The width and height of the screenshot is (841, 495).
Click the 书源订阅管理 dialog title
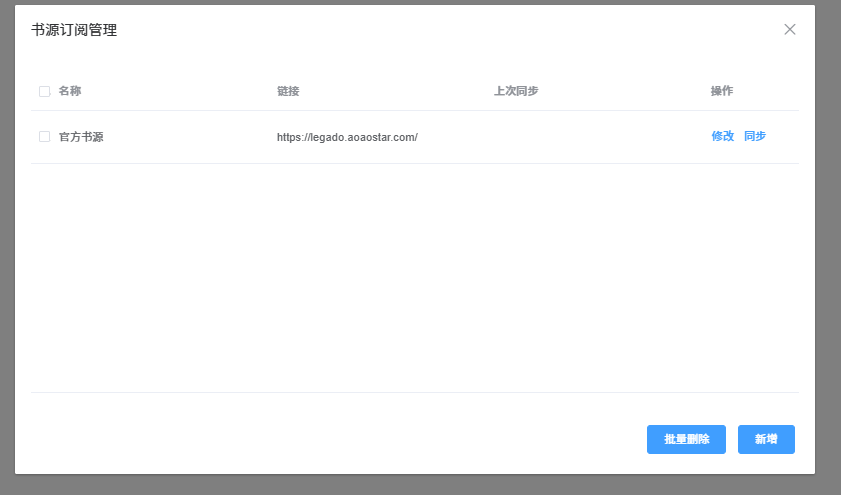[74, 30]
